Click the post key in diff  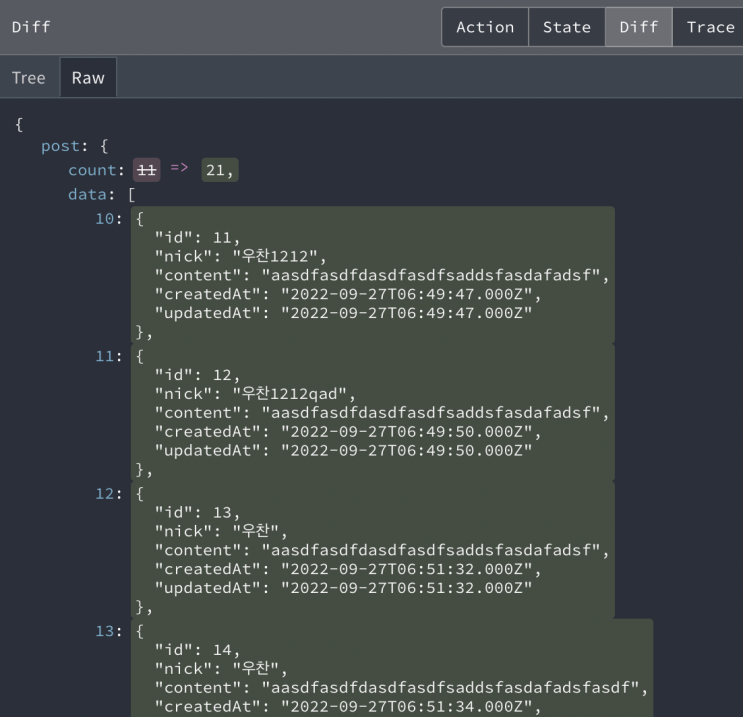[61, 146]
